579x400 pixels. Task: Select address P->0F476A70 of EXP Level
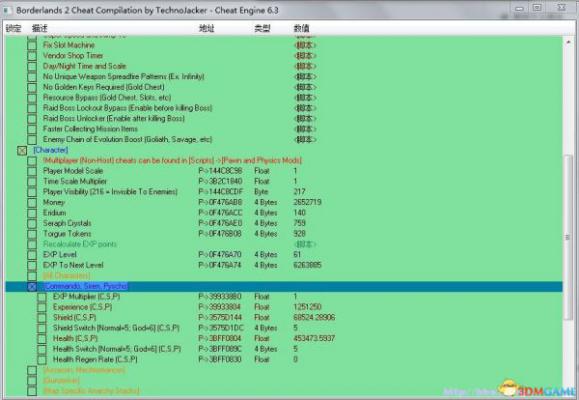220,254
